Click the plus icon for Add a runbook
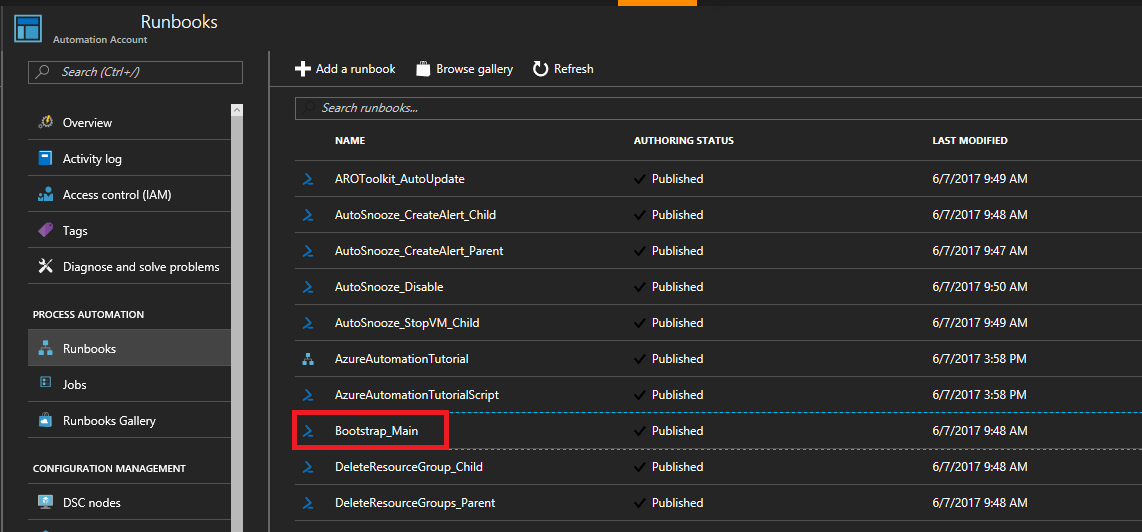The height and width of the screenshot is (532, 1142). click(302, 69)
